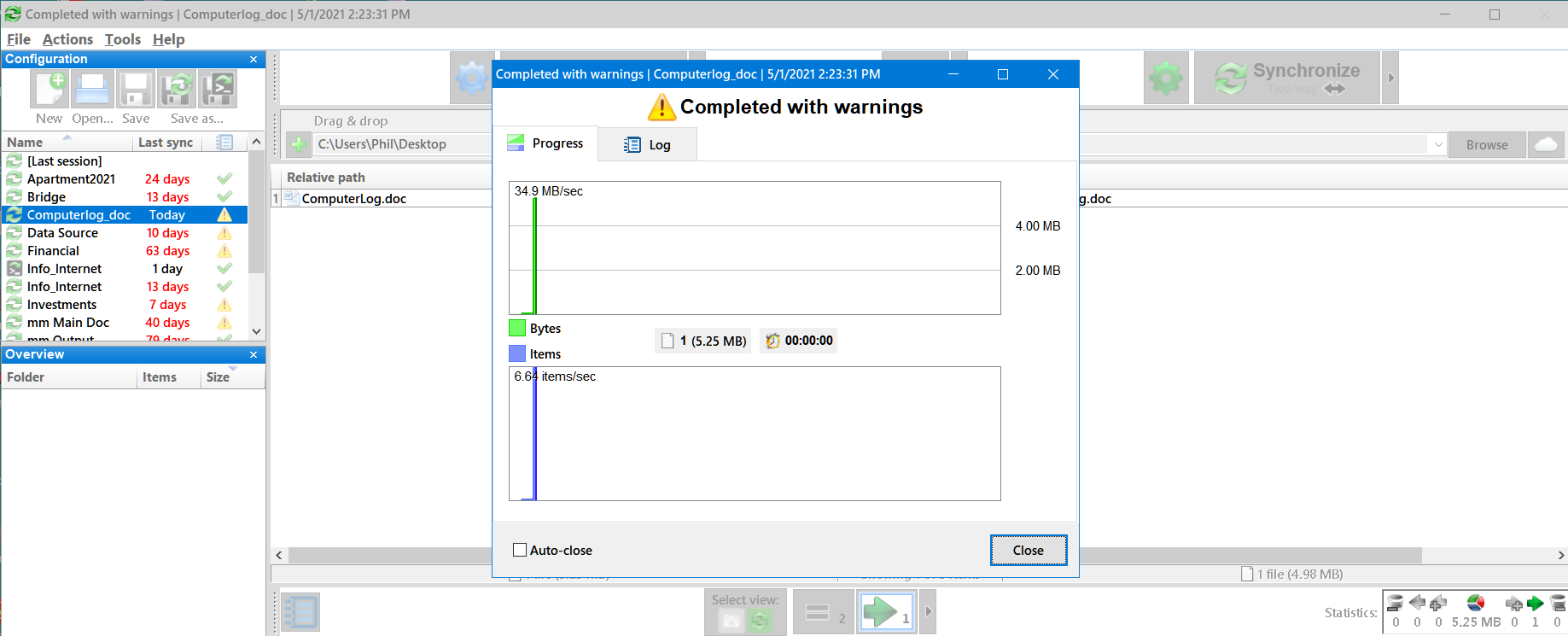Open the Actions menu

(x=67, y=39)
